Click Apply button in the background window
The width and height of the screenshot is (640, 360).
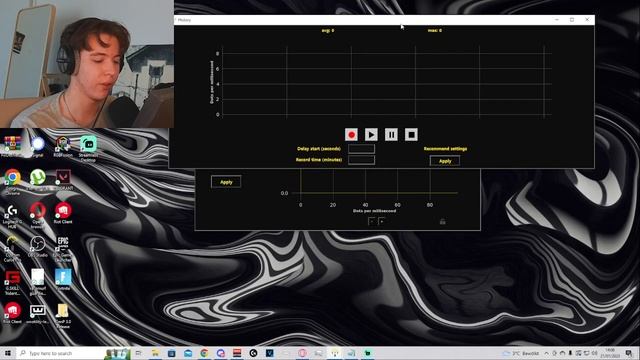click(226, 182)
